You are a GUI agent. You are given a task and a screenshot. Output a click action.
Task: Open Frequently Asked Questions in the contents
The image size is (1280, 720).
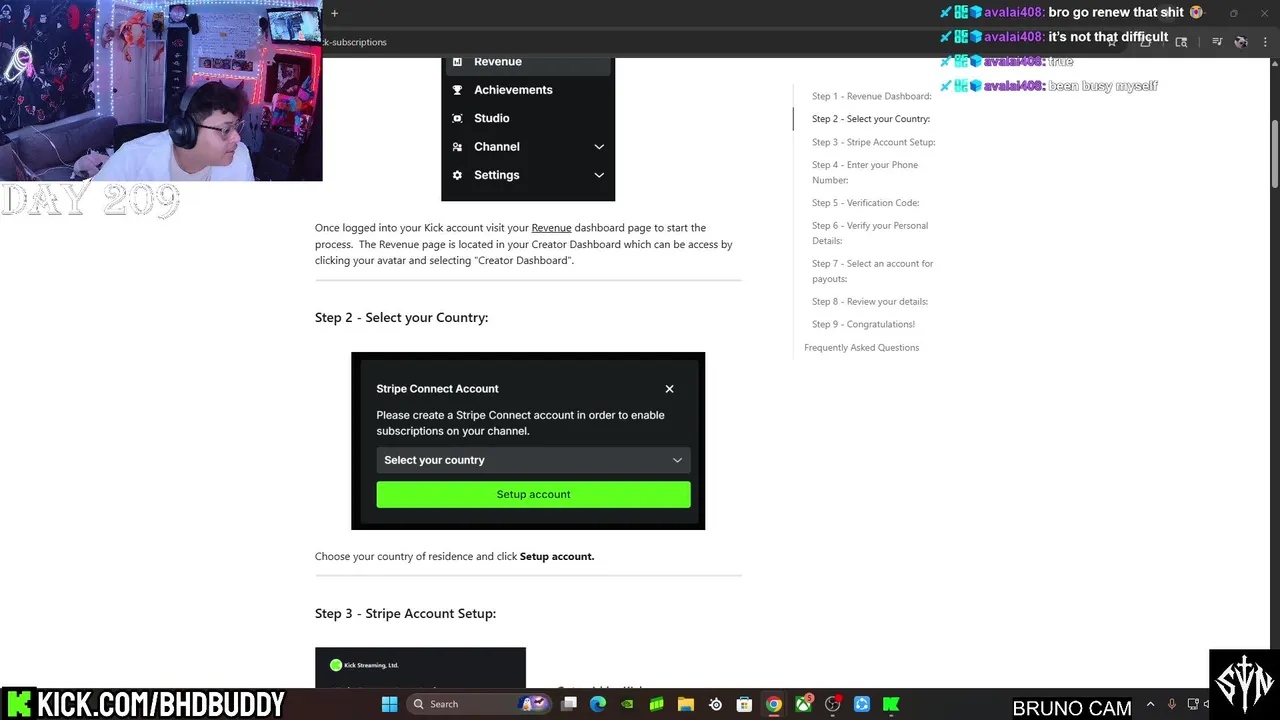tap(861, 348)
